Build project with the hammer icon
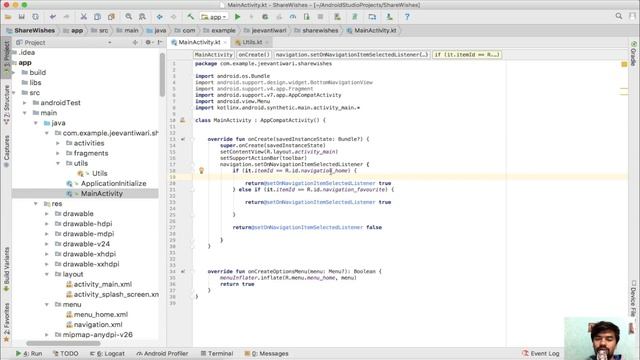The width and height of the screenshot is (640, 360). [x=191, y=17]
